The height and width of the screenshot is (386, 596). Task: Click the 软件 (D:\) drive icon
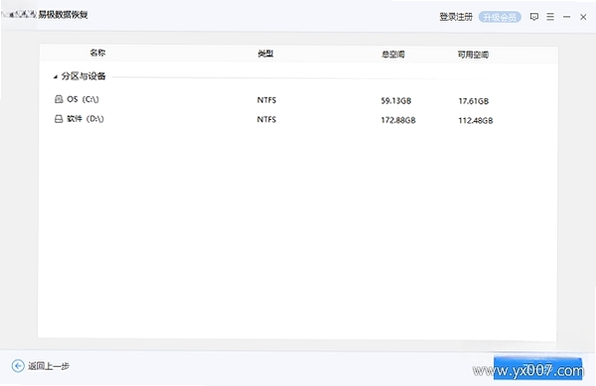[59, 119]
